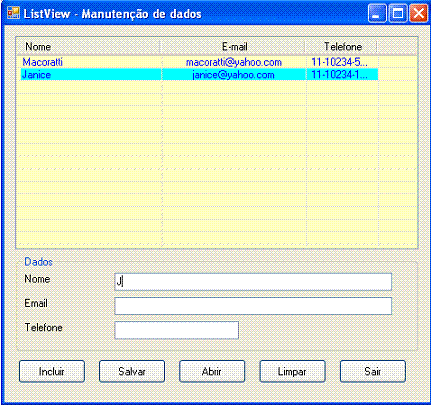Sort by the Nome column header
This screenshot has width=431, height=405.
88,47
